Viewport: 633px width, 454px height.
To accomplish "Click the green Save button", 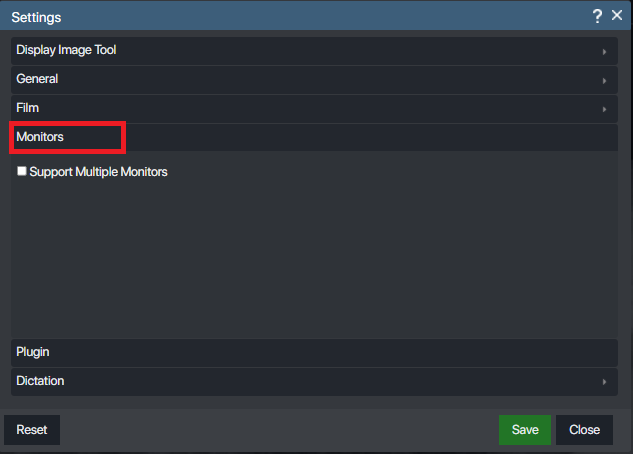I will tap(525, 430).
